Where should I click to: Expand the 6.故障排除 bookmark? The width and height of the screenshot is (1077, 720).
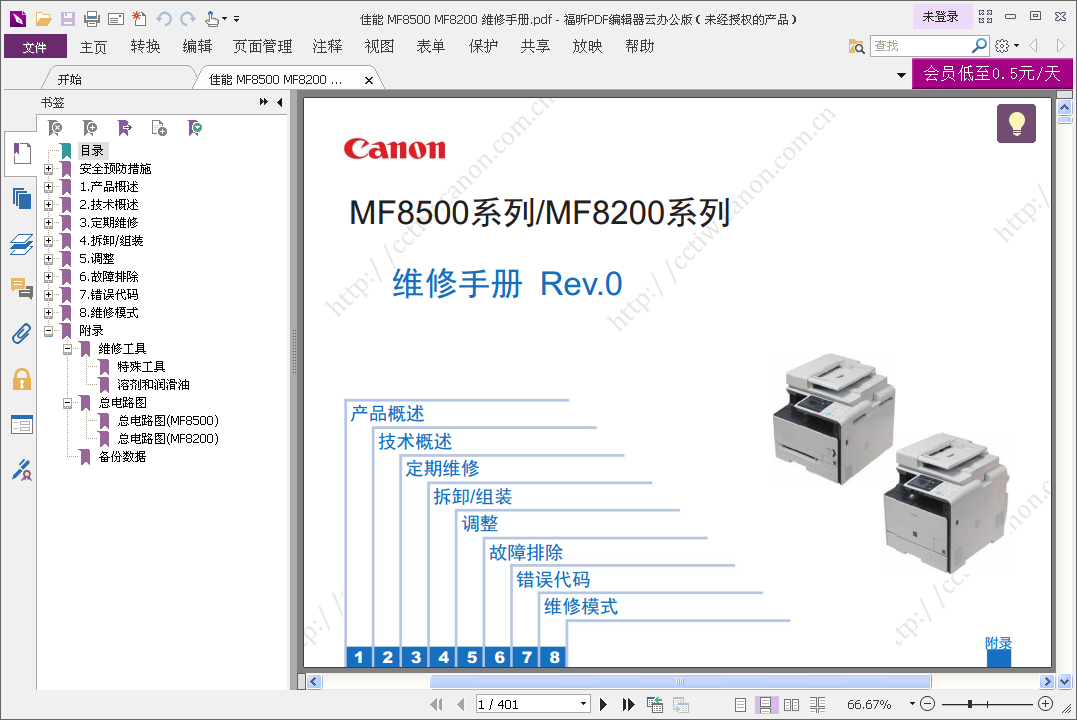click(49, 277)
